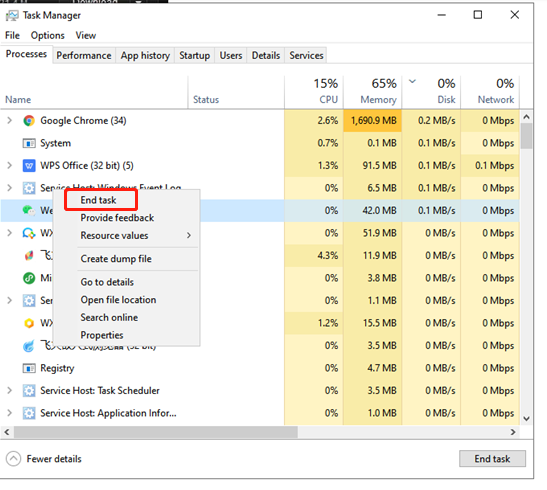Screen dimensions: 547x490
Task: Switch to the Performance tab
Action: click(x=84, y=56)
